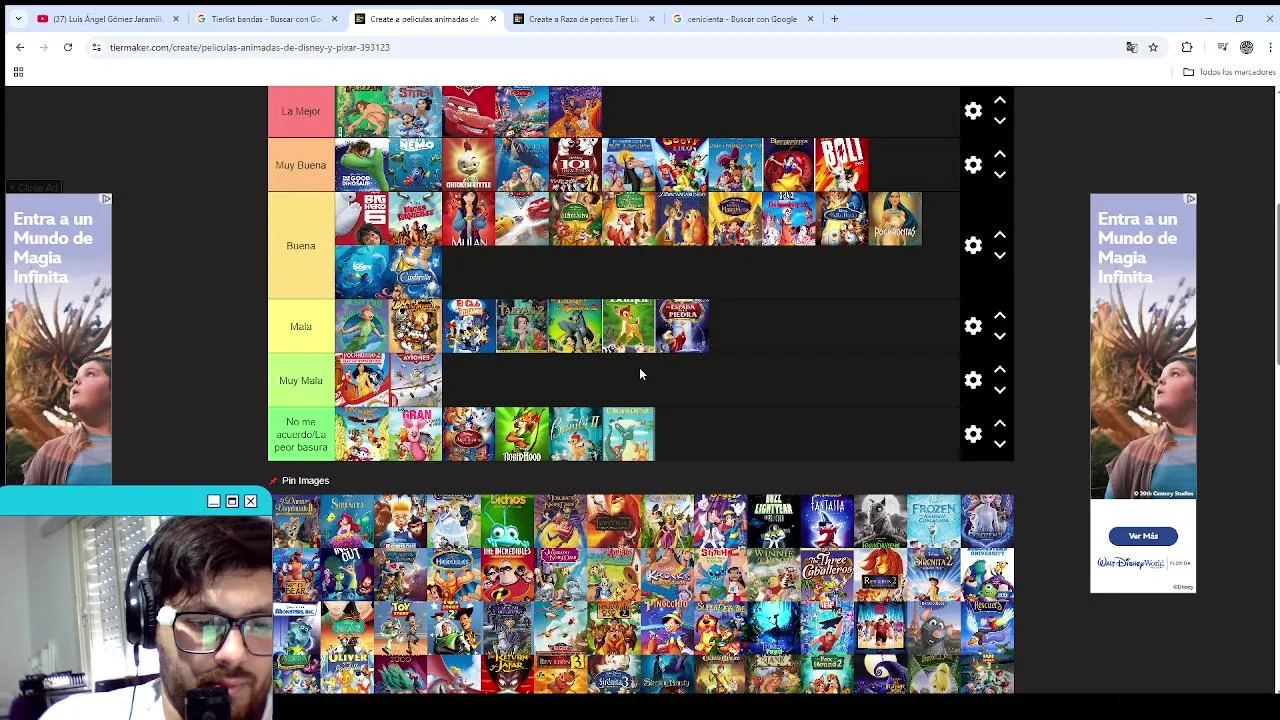Open settings gear for Buena tier
This screenshot has height=720, width=1280.
coord(973,246)
